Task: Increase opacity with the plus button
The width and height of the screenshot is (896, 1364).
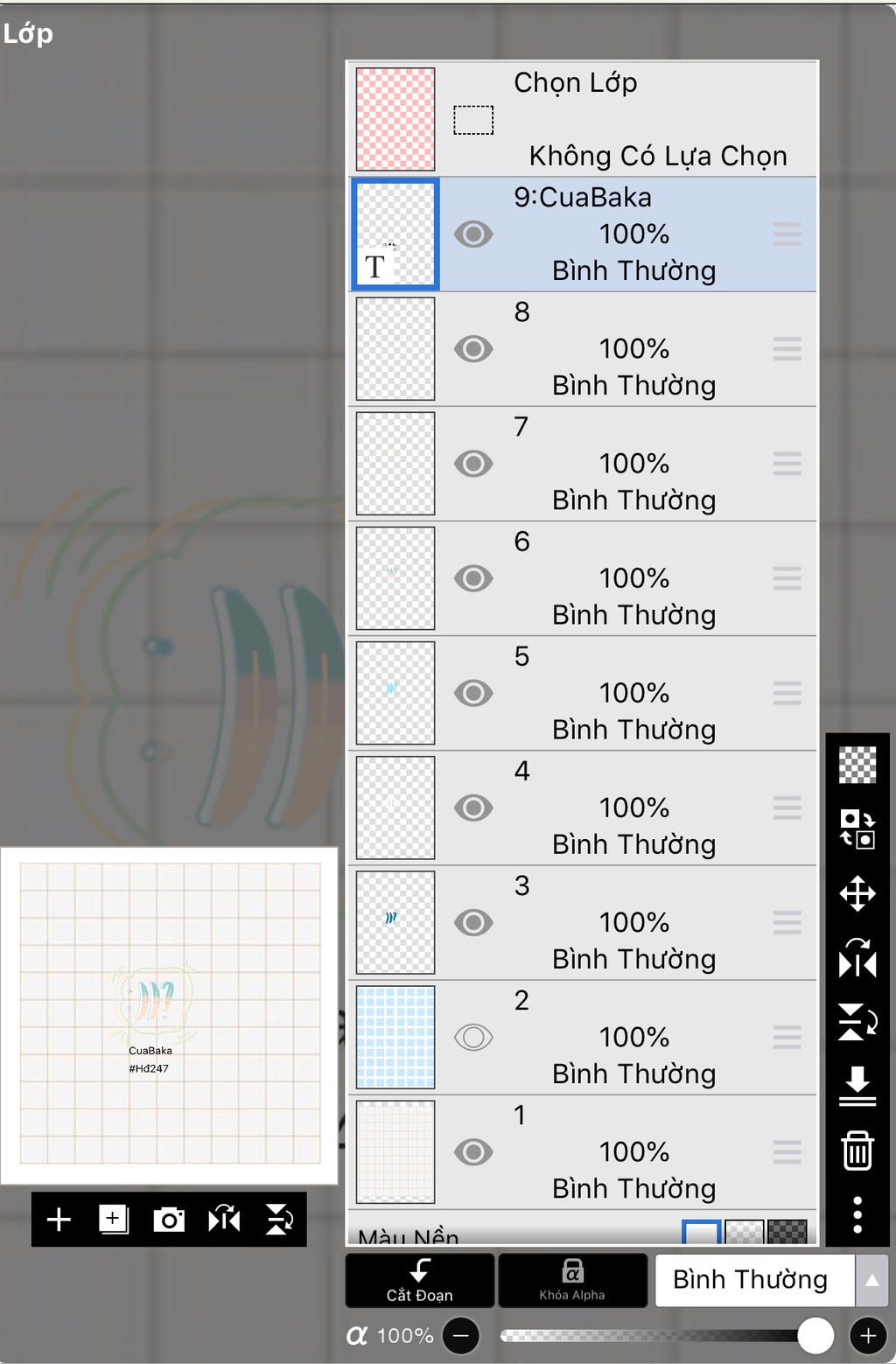Action: (x=868, y=1335)
